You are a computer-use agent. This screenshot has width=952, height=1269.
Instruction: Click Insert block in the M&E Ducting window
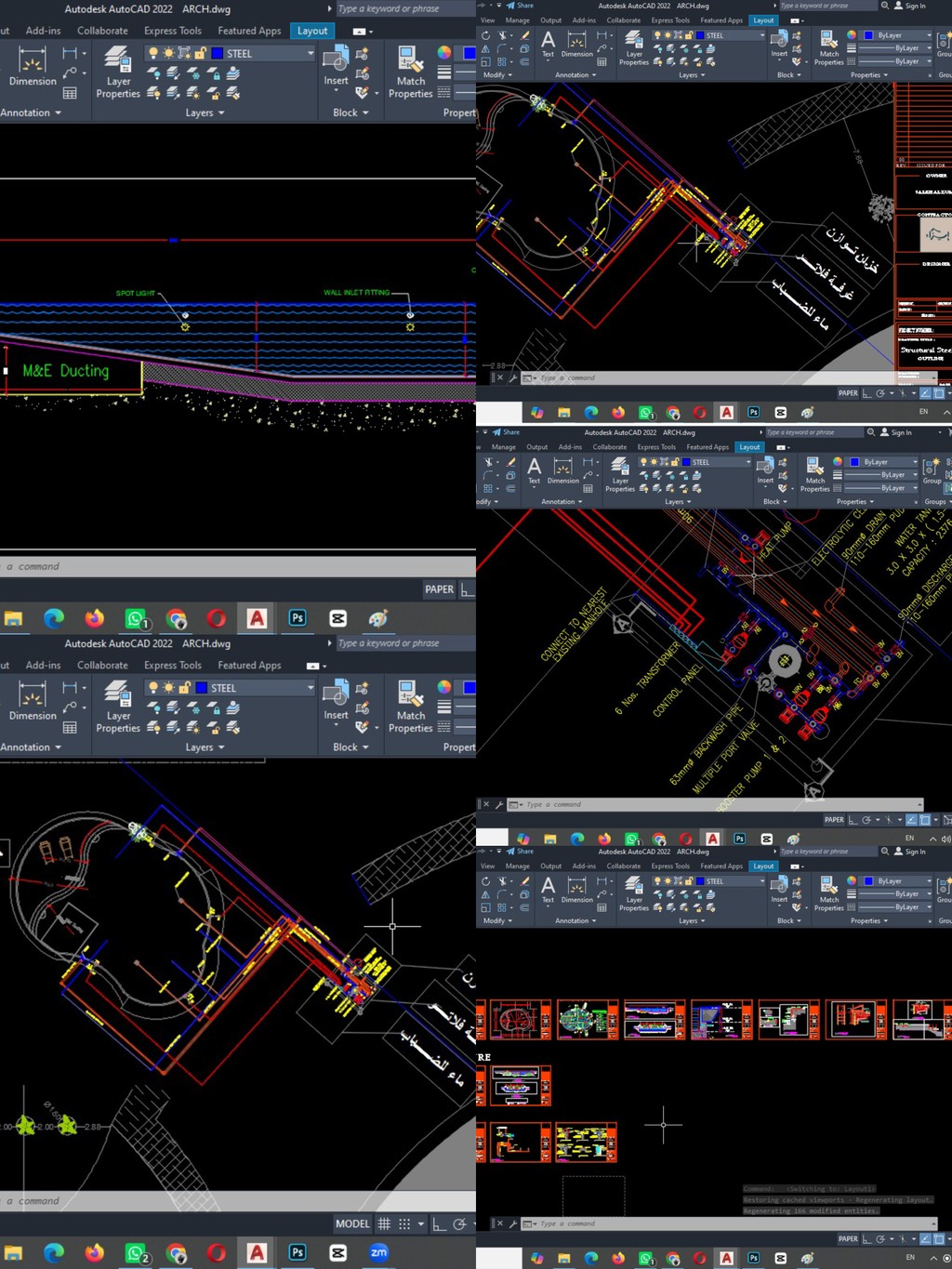pyautogui.click(x=336, y=68)
